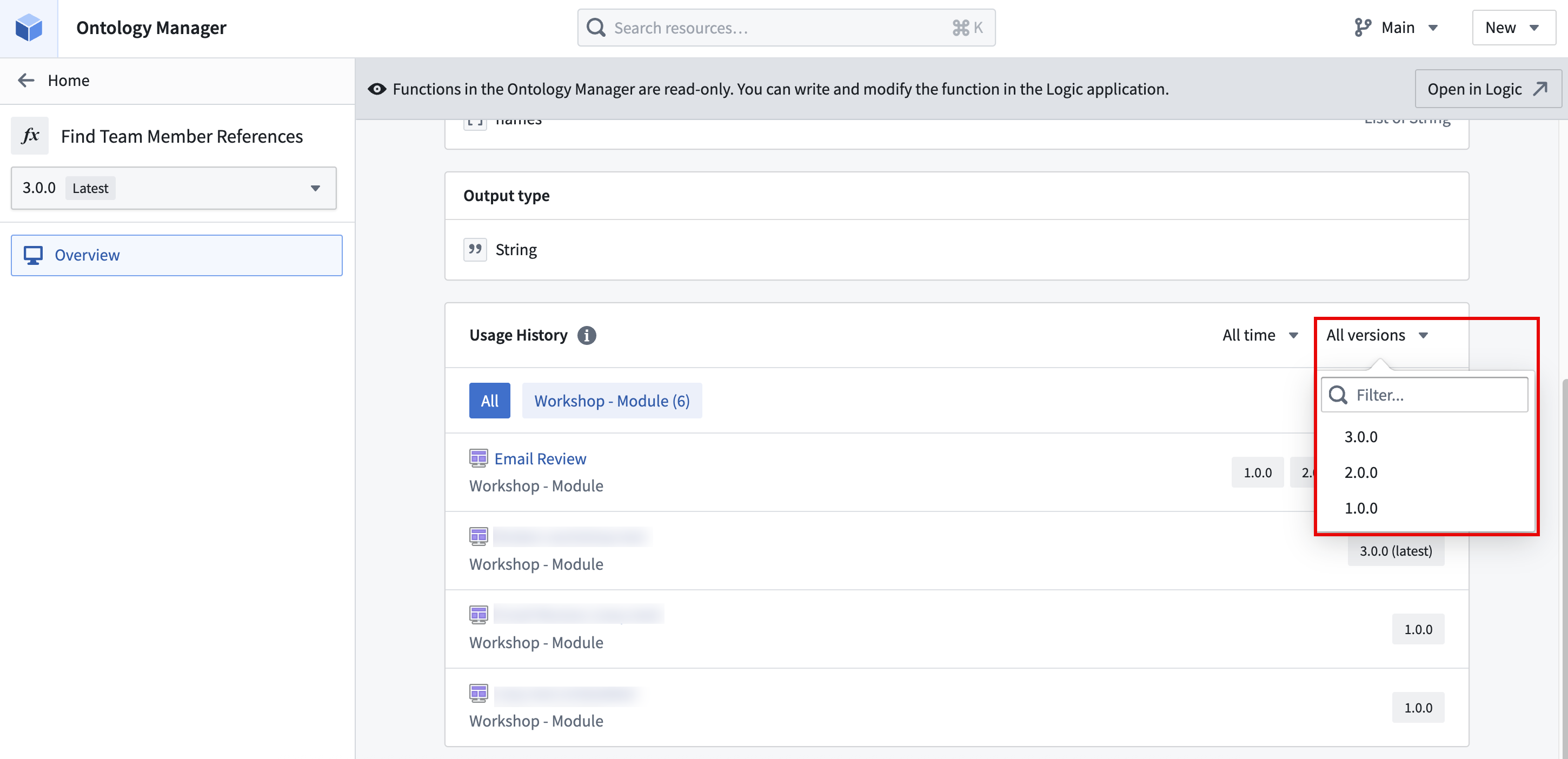Open the version dropdown showing 3.0.0 Latest
Image resolution: width=1568 pixels, height=759 pixels.
[x=174, y=188]
